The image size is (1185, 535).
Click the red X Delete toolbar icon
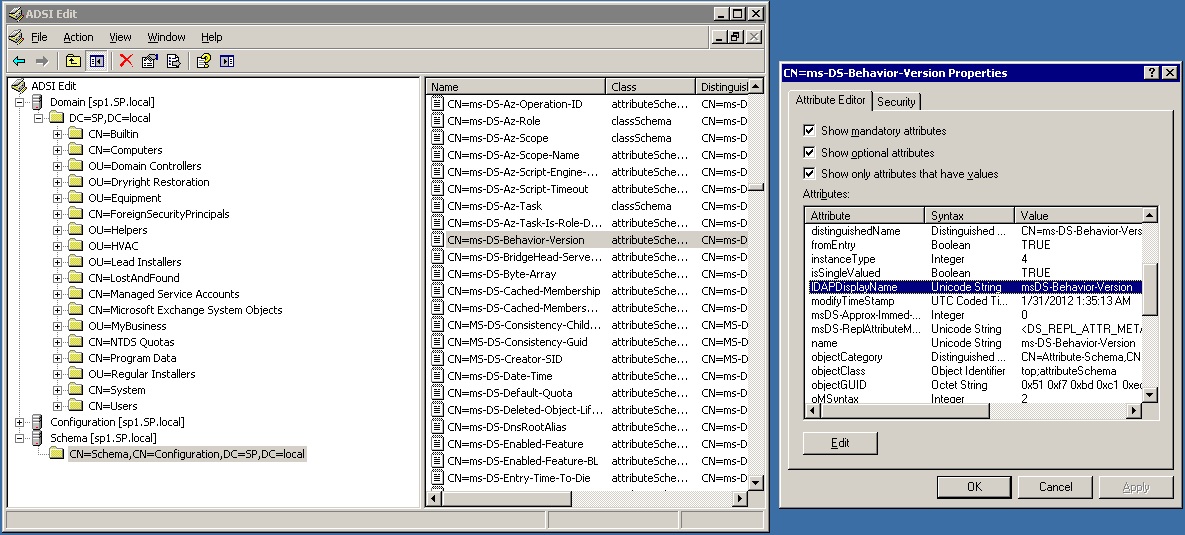(x=126, y=61)
